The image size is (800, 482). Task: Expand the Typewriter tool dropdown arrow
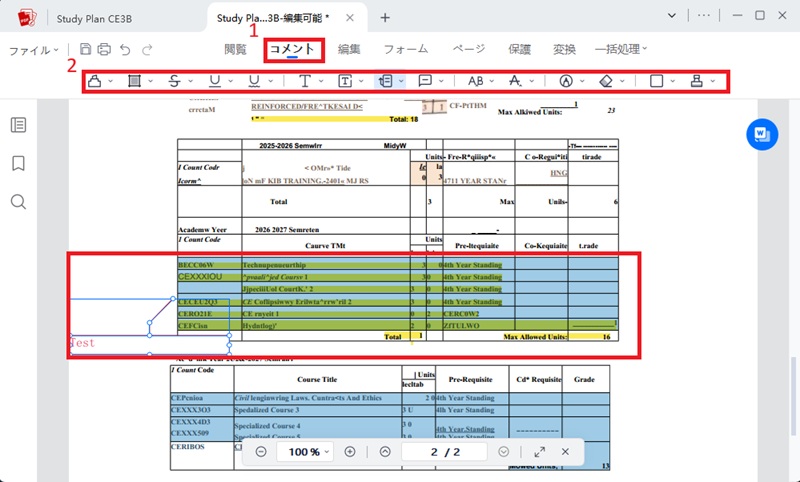pyautogui.click(x=321, y=81)
